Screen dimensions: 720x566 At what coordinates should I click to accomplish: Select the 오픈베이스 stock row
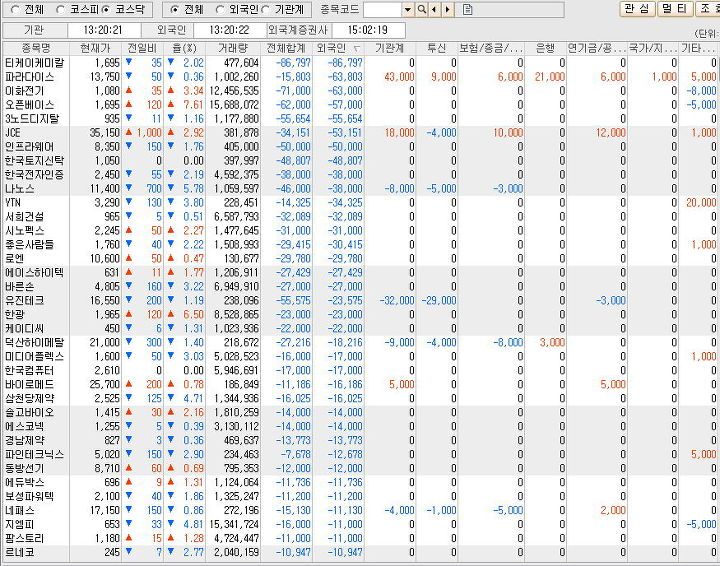click(x=361, y=105)
